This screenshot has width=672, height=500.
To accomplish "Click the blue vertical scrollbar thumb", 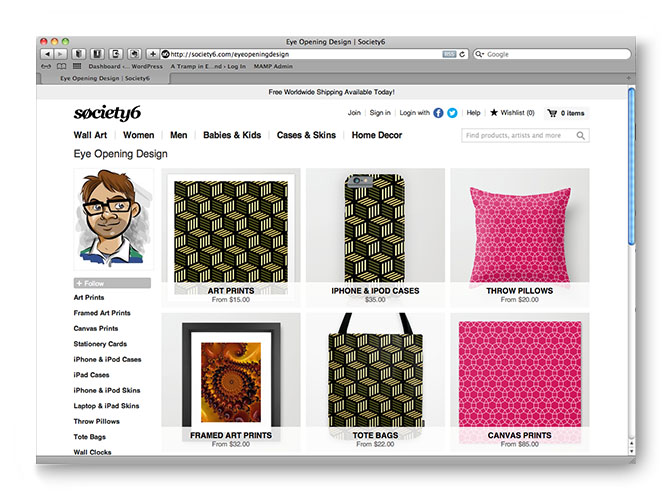I will click(631, 166).
